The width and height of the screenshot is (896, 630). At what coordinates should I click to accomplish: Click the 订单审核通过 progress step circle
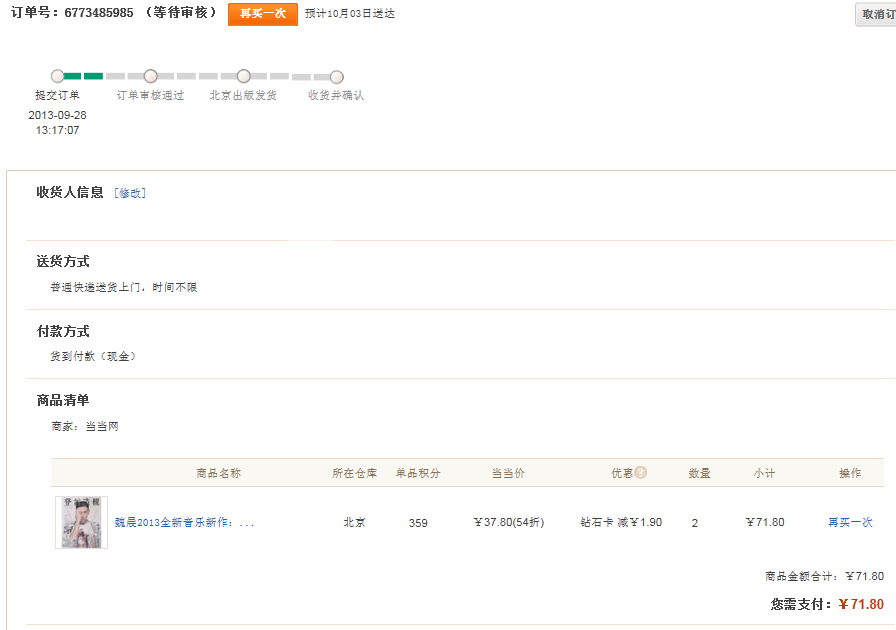150,76
